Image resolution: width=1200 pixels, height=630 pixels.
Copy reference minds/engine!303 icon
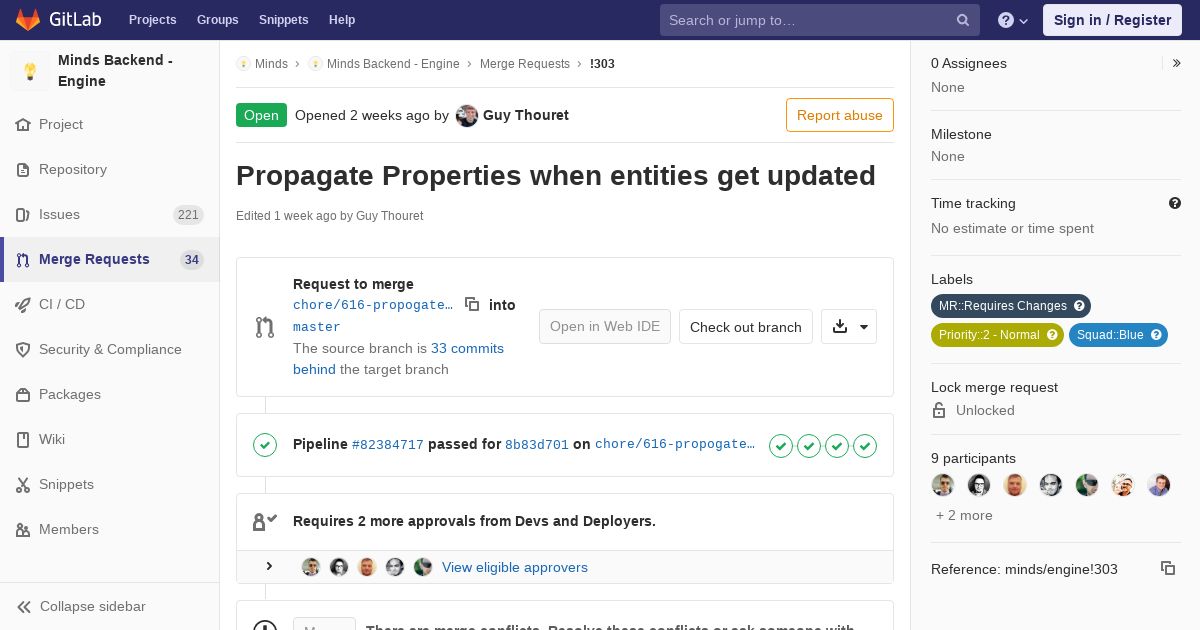pos(1168,568)
